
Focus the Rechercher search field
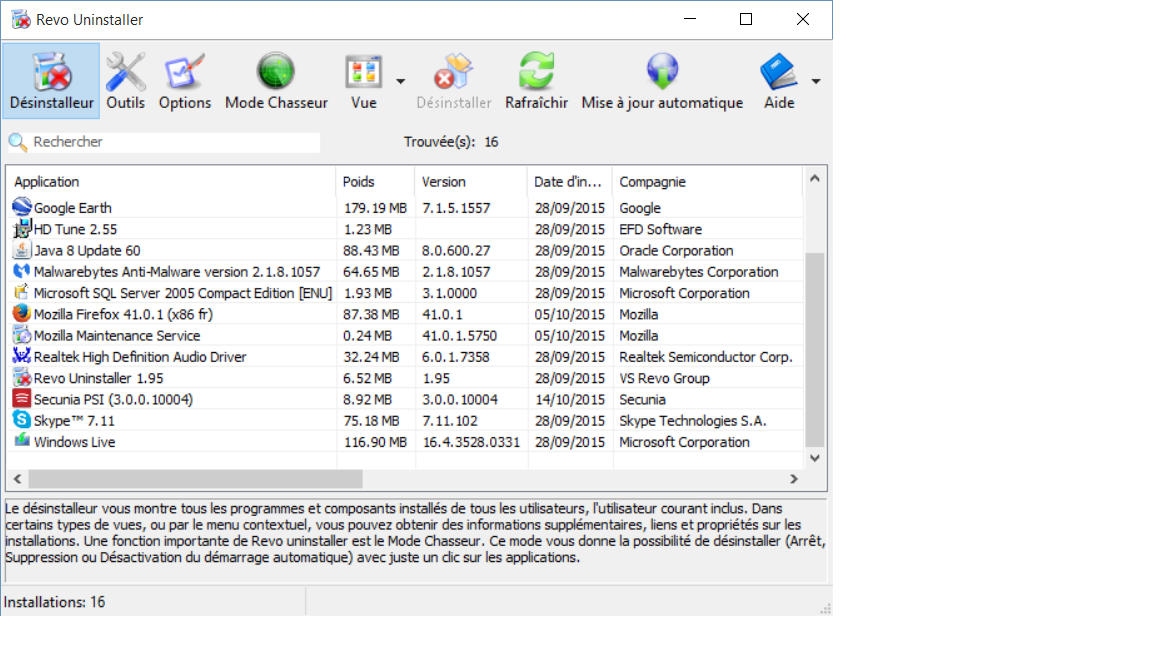click(x=175, y=142)
